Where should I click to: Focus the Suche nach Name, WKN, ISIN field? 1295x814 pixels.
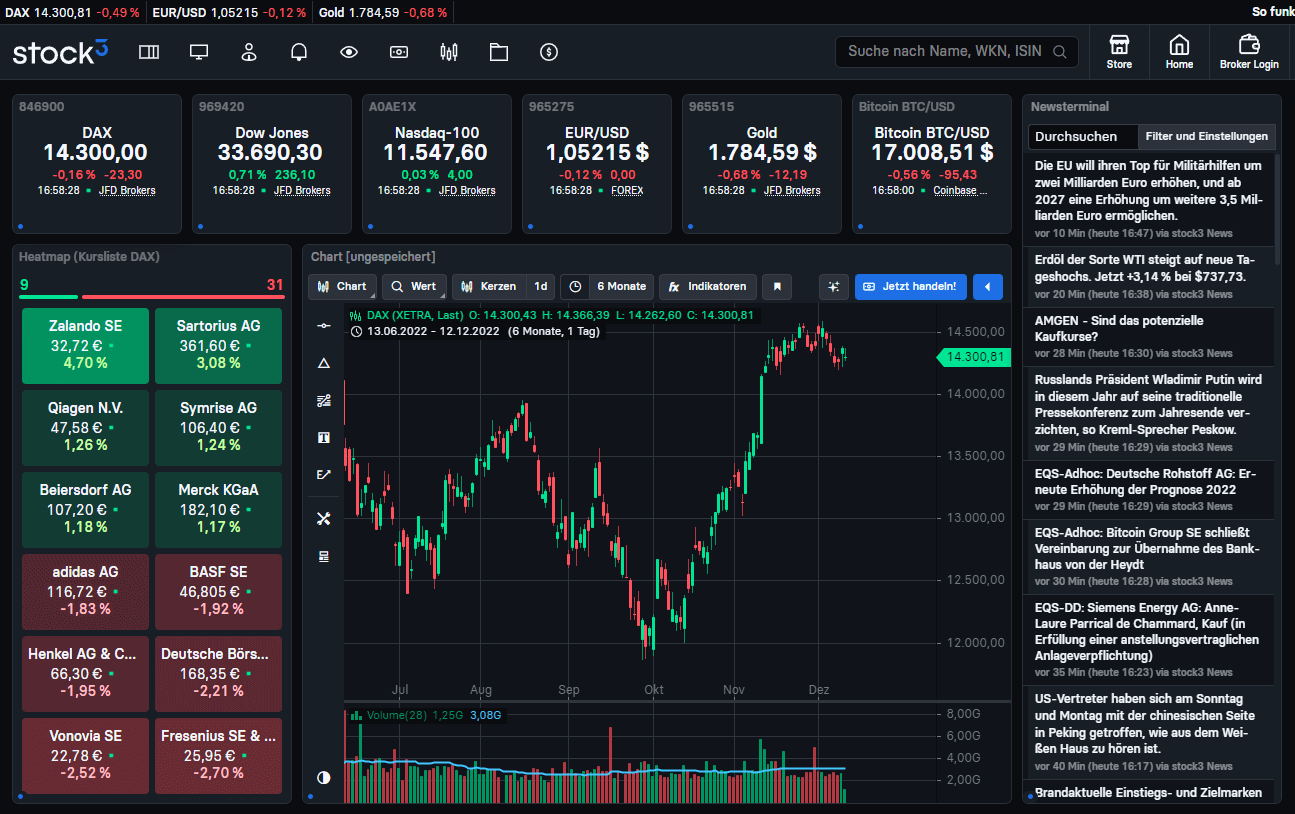click(x=957, y=52)
